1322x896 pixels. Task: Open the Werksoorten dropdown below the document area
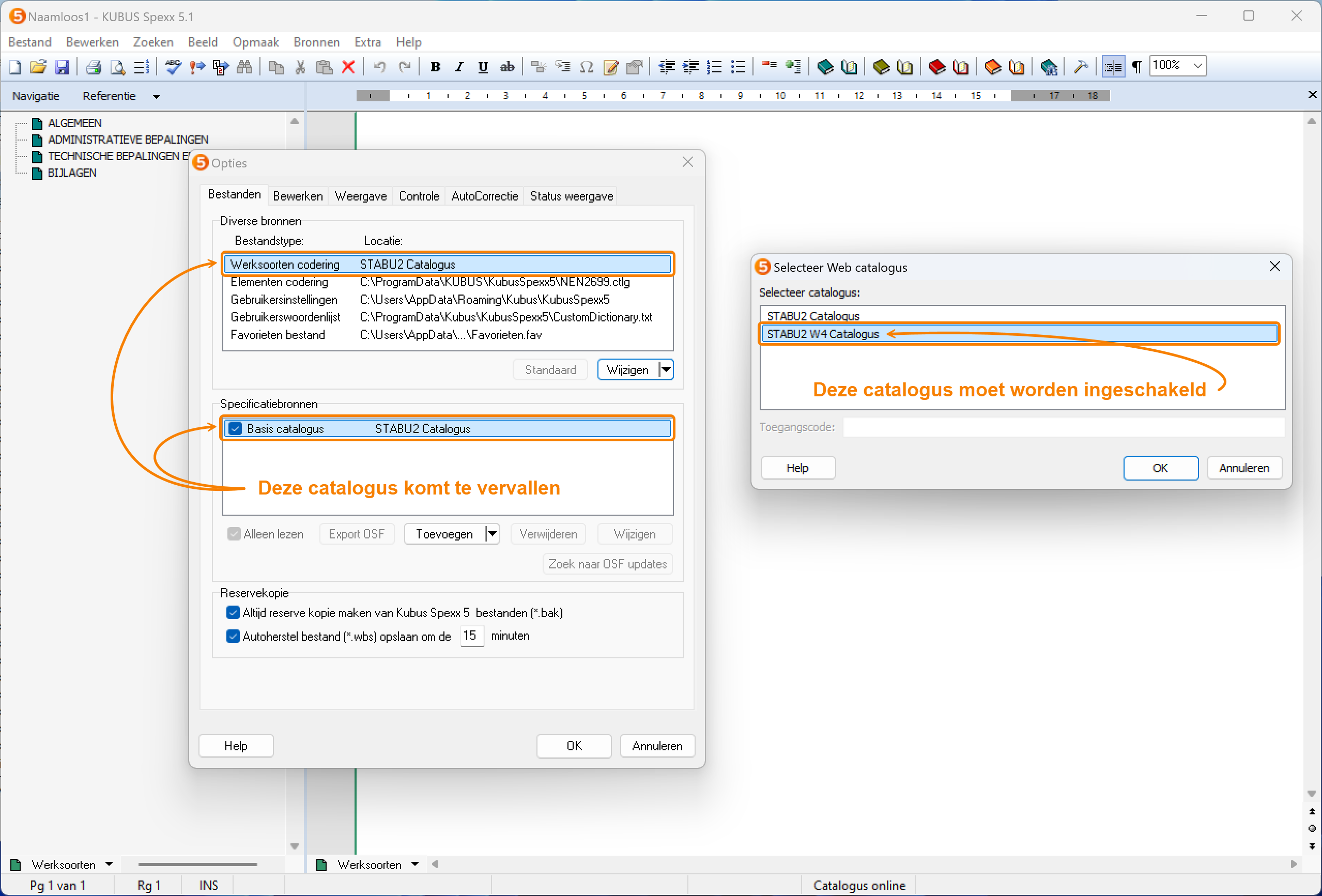point(416,864)
